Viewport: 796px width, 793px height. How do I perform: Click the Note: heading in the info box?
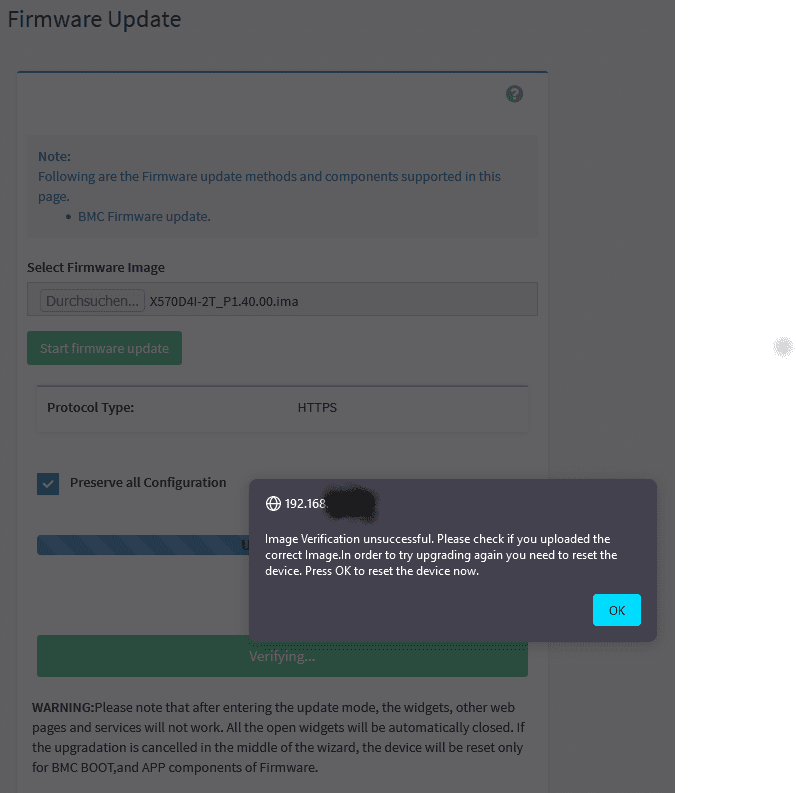click(x=54, y=157)
